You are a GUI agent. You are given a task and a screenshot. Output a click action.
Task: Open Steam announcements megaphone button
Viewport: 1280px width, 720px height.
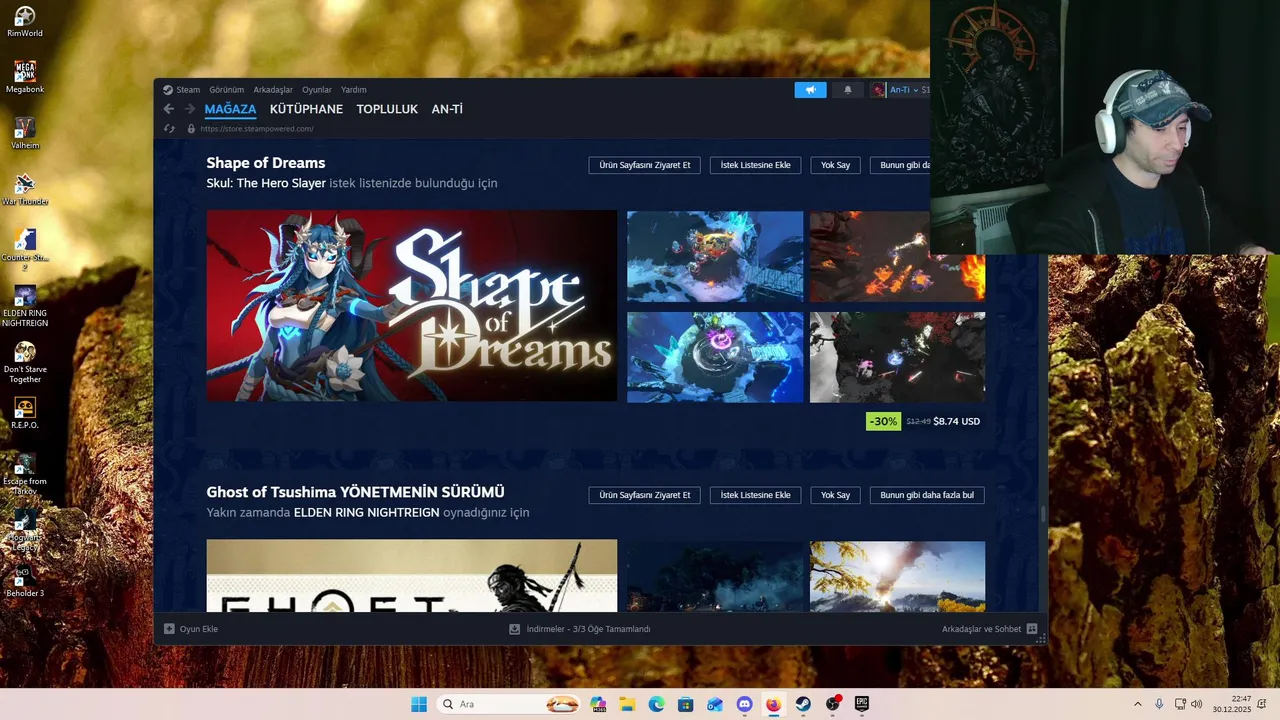tap(811, 90)
